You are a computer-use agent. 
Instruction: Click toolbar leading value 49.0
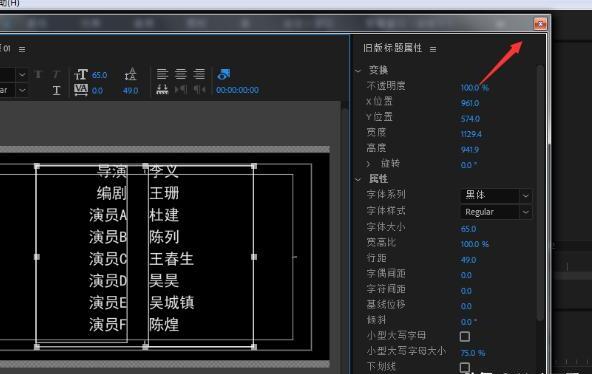tap(130, 91)
